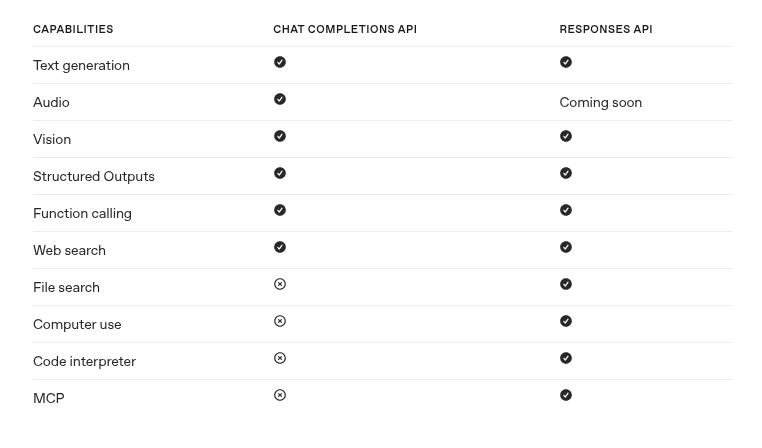Image resolution: width=762 pixels, height=448 pixels.
Task: Click the Computer use row label
Action: [77, 325]
